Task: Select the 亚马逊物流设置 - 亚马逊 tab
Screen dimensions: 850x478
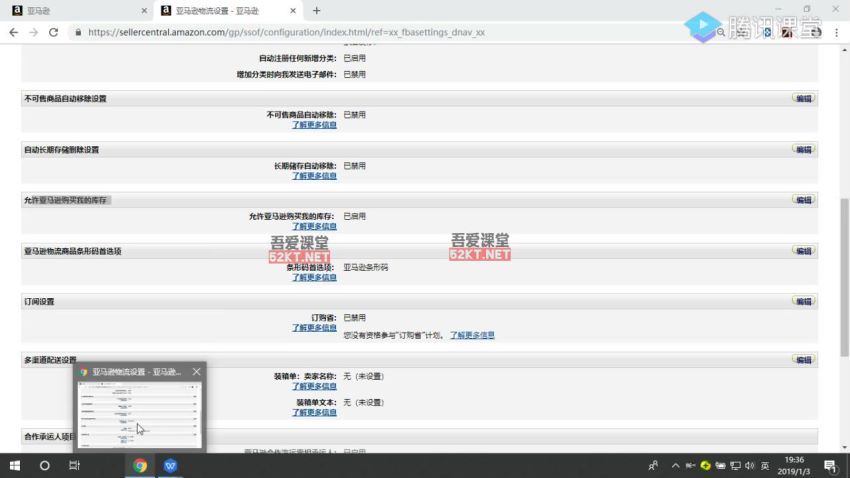Action: (228, 10)
